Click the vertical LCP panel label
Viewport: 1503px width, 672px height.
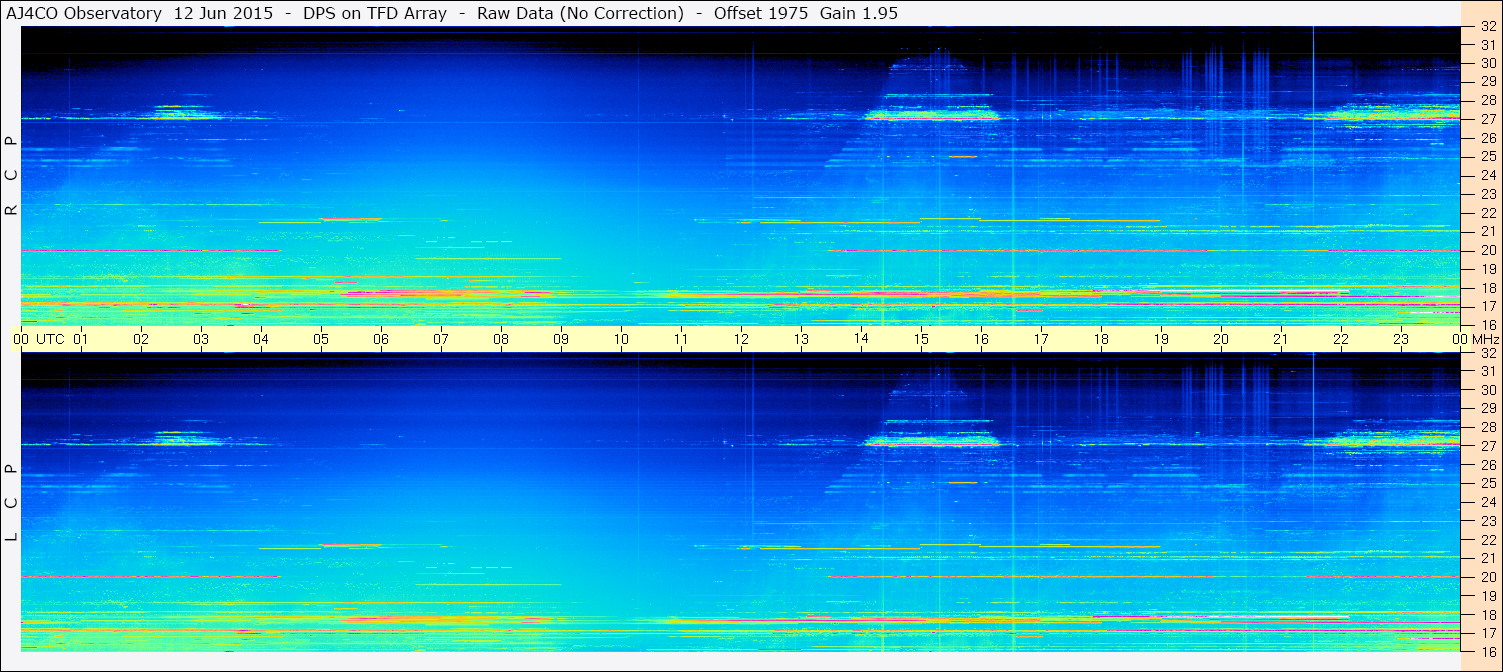pos(11,503)
